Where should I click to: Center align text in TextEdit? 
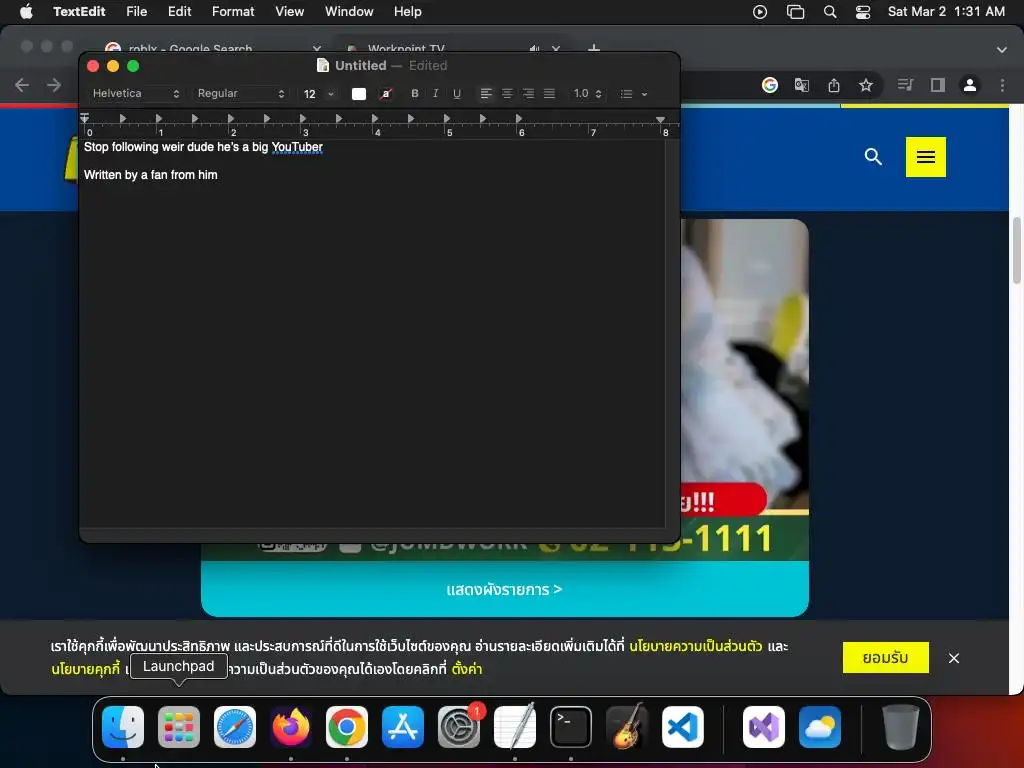[507, 93]
